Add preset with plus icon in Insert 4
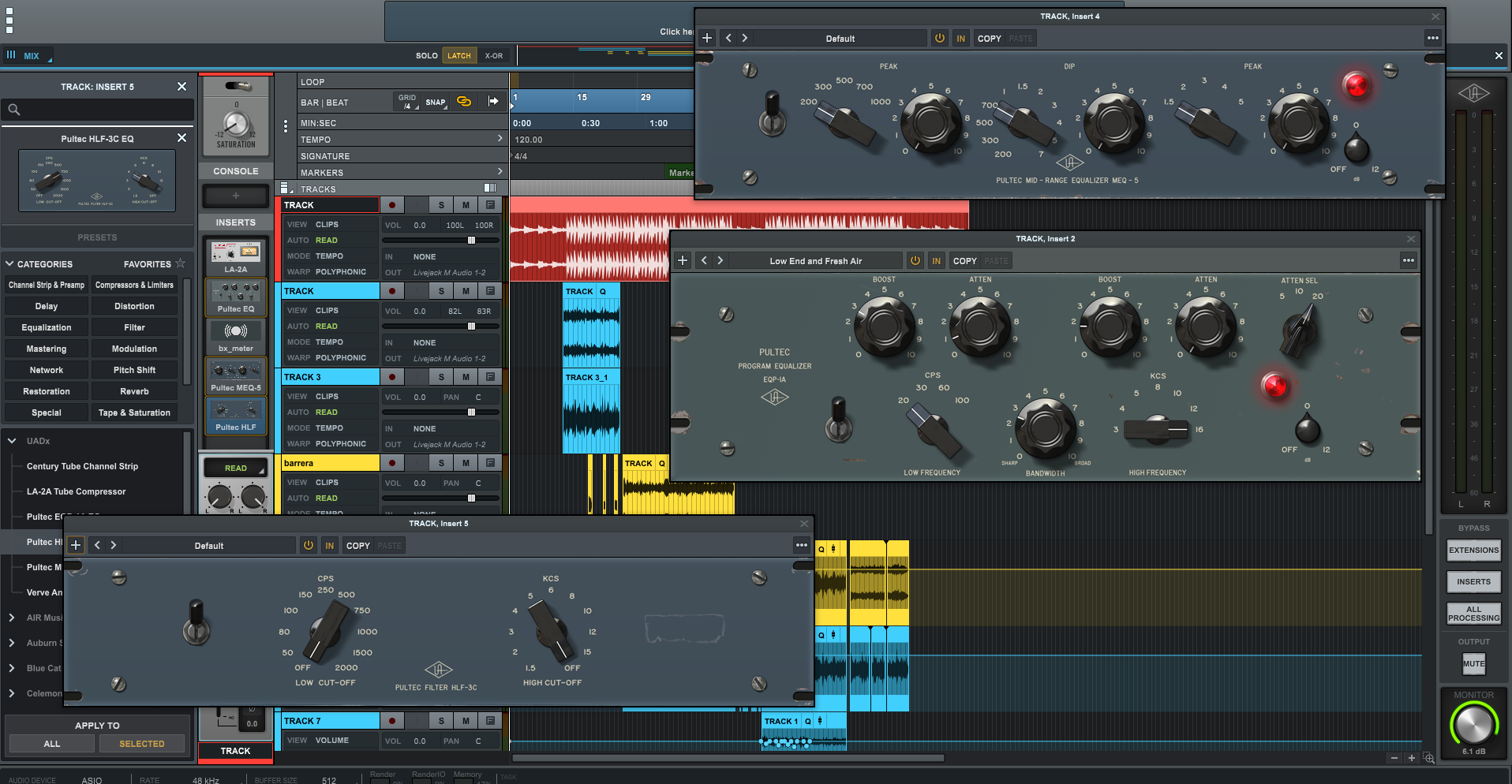Screen dimensions: 1512x784 pos(707,38)
